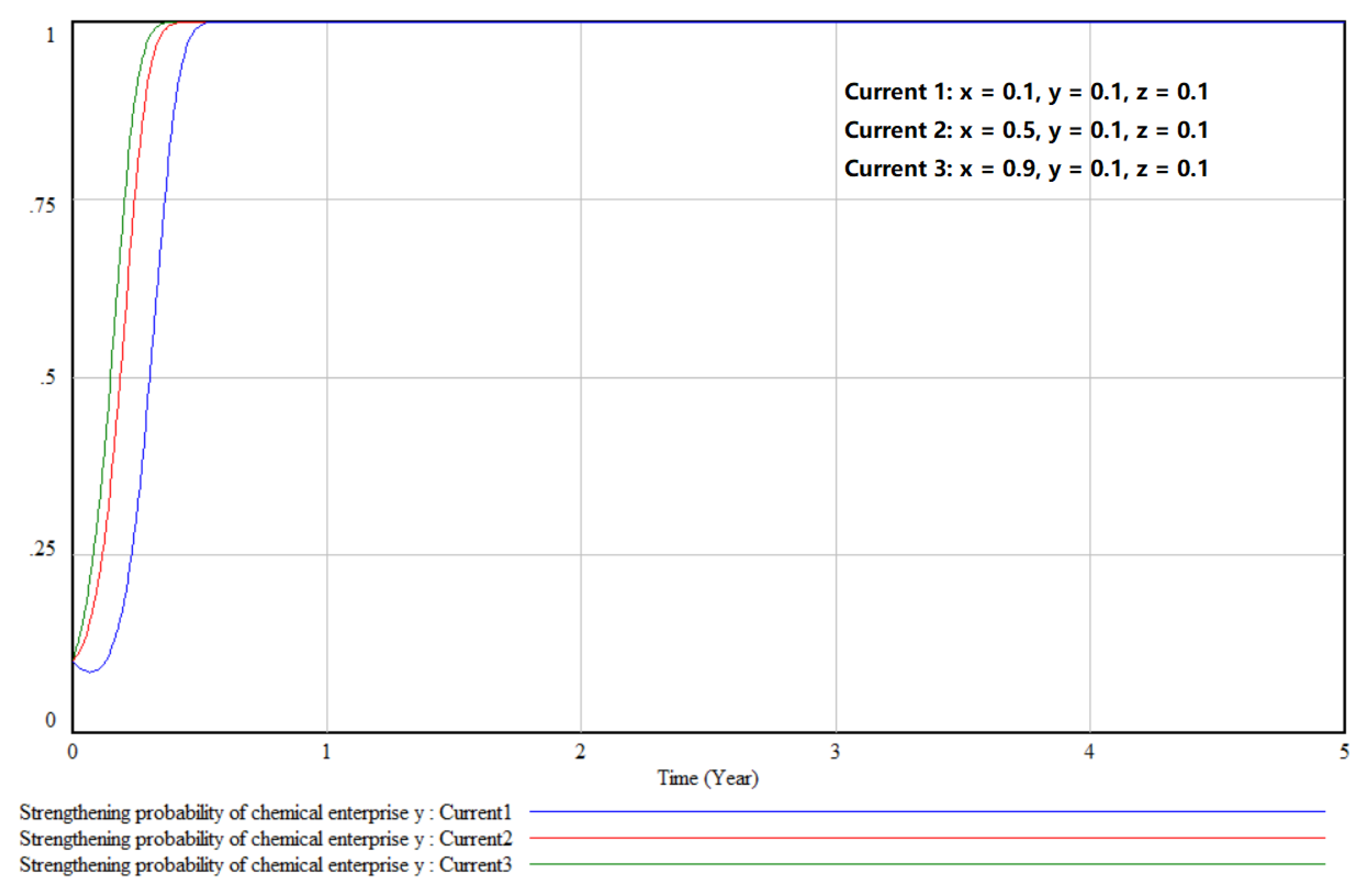
Task: Click x-axis tick label 3
Action: point(835,751)
